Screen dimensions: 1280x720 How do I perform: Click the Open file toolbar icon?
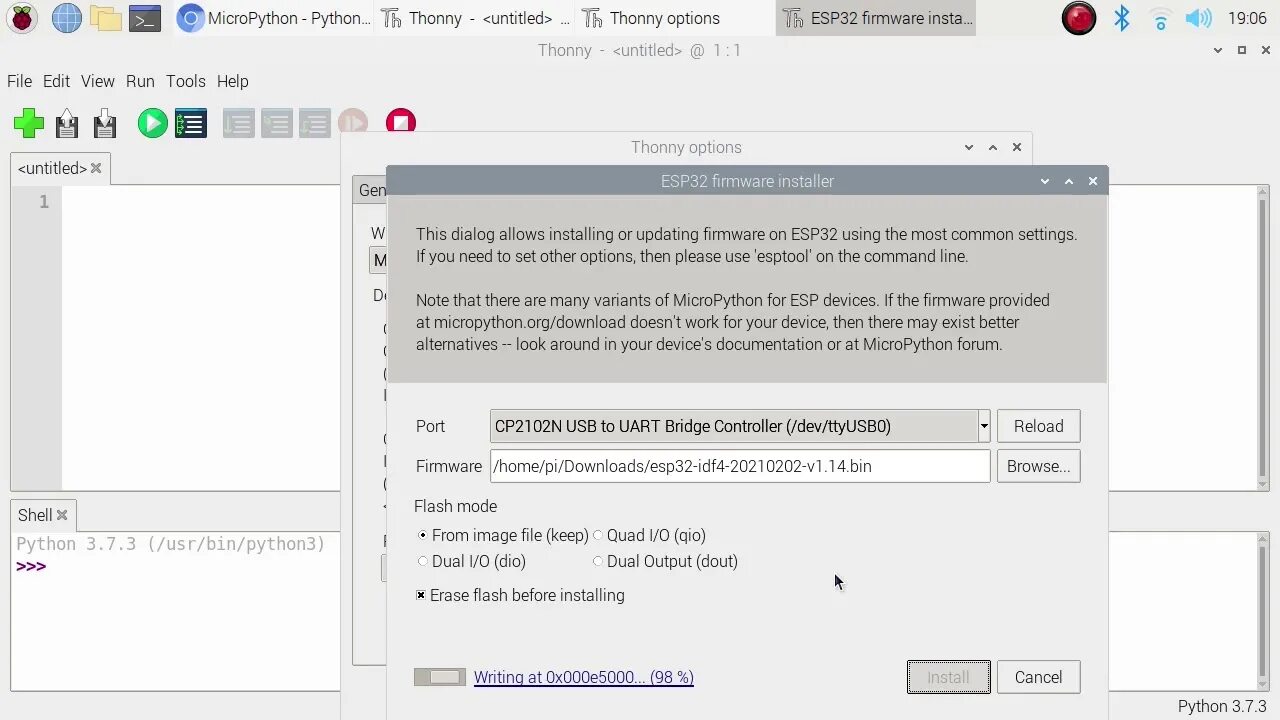coord(67,123)
